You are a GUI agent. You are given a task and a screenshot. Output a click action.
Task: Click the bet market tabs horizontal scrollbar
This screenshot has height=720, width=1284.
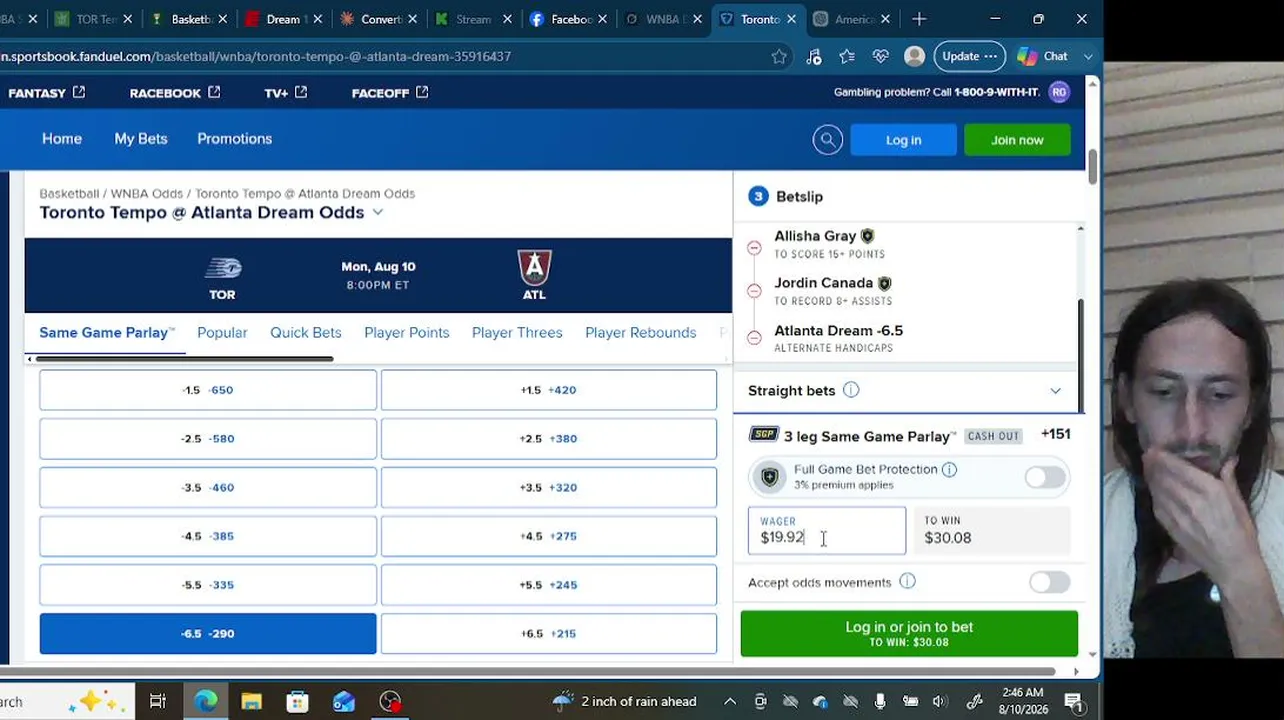click(x=185, y=359)
